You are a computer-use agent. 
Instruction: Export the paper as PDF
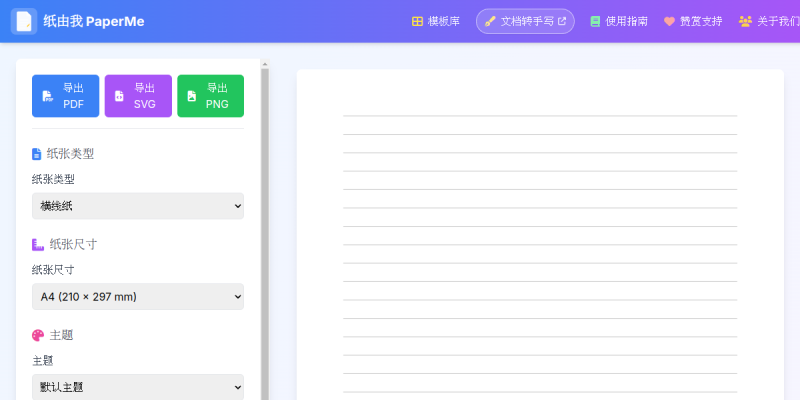click(x=65, y=96)
